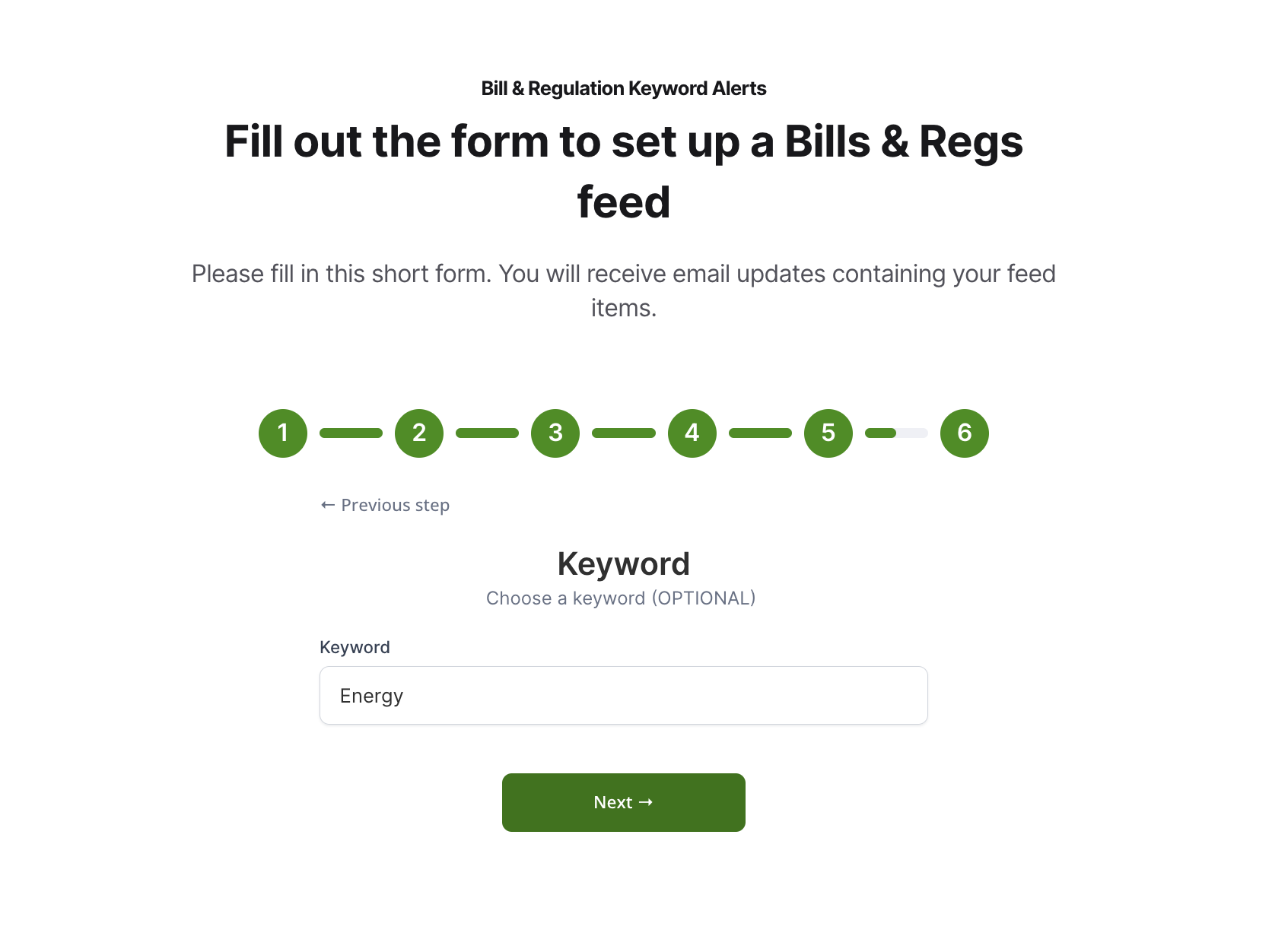Click the partially filled bar before step 6
This screenshot has width=1272, height=952.
click(x=896, y=433)
